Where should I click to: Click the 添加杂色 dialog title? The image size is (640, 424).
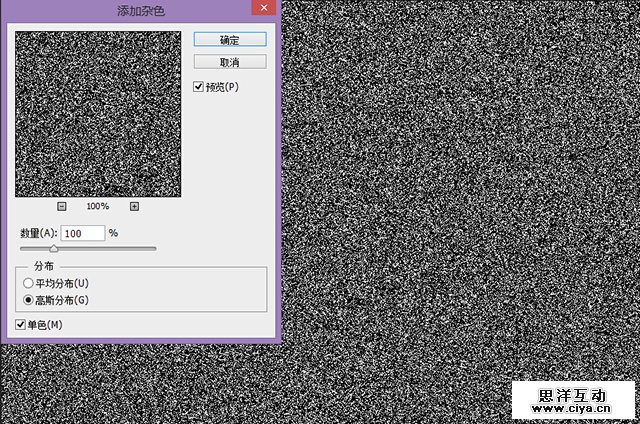(x=141, y=11)
